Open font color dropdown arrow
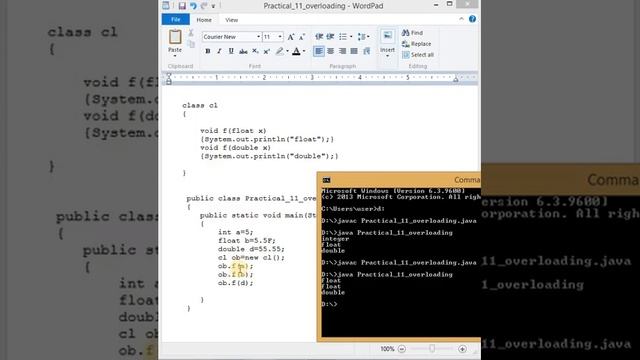 (x=304, y=51)
